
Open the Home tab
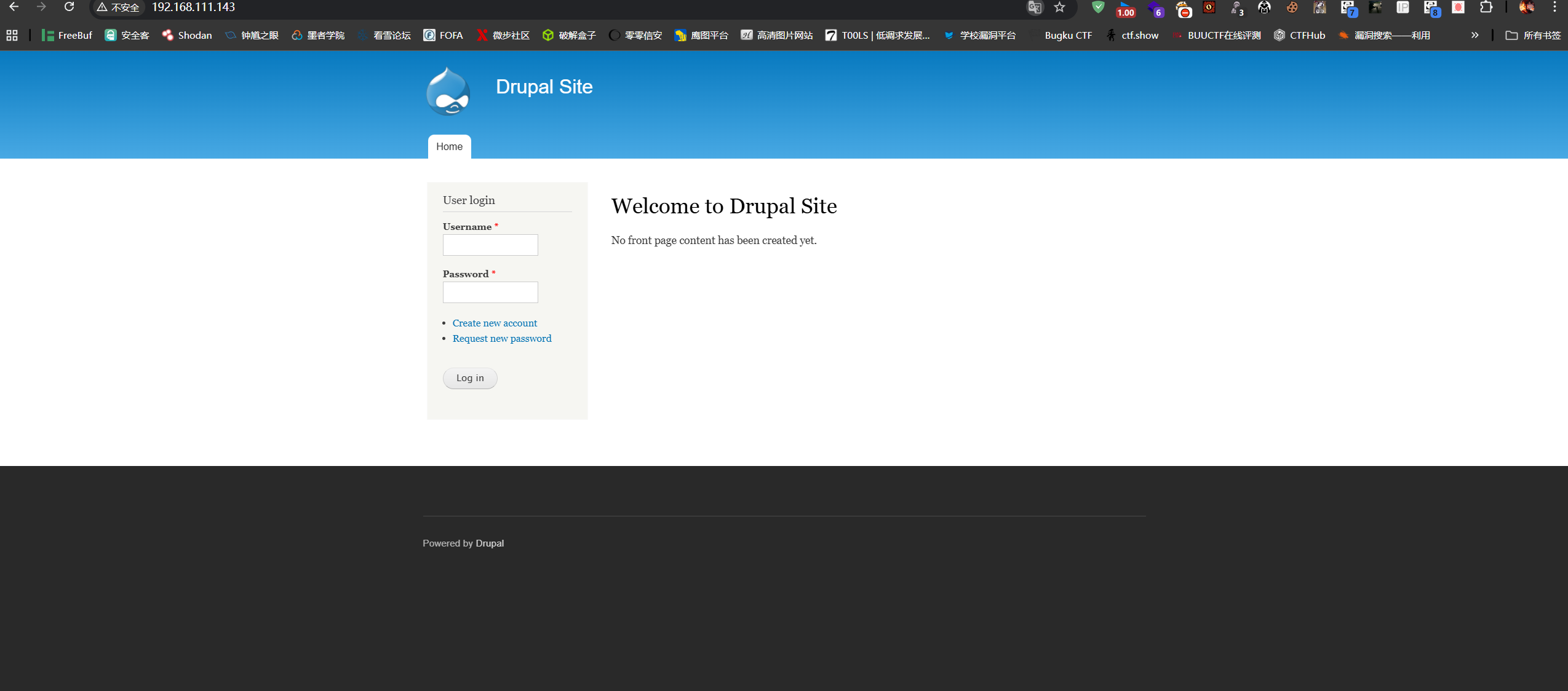click(x=449, y=146)
